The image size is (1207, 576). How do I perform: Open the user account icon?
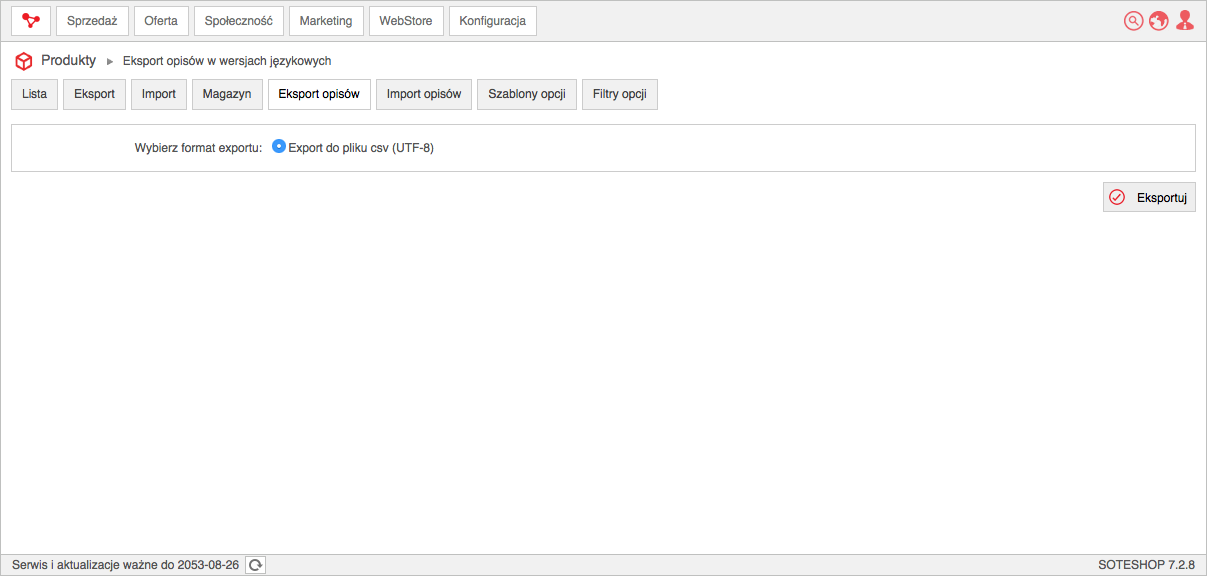1185,21
